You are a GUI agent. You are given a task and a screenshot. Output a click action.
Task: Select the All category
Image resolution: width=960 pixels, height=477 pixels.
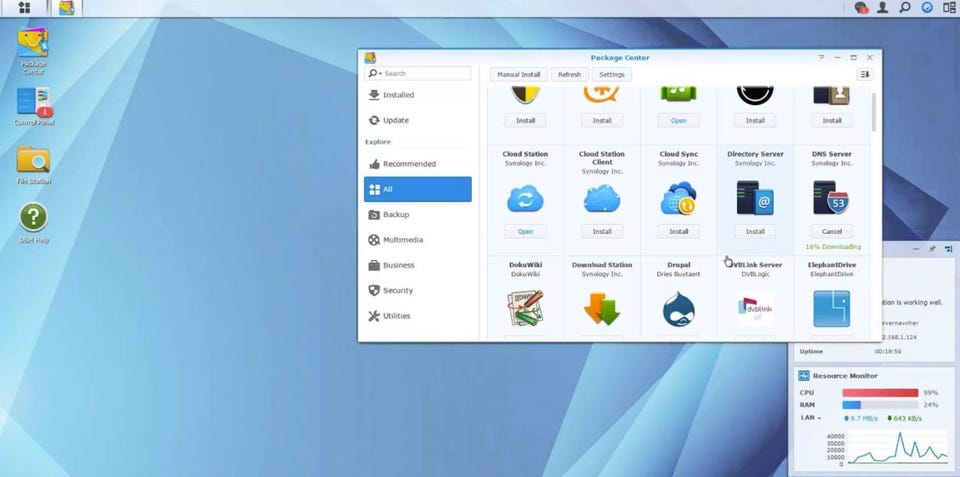tap(418, 189)
